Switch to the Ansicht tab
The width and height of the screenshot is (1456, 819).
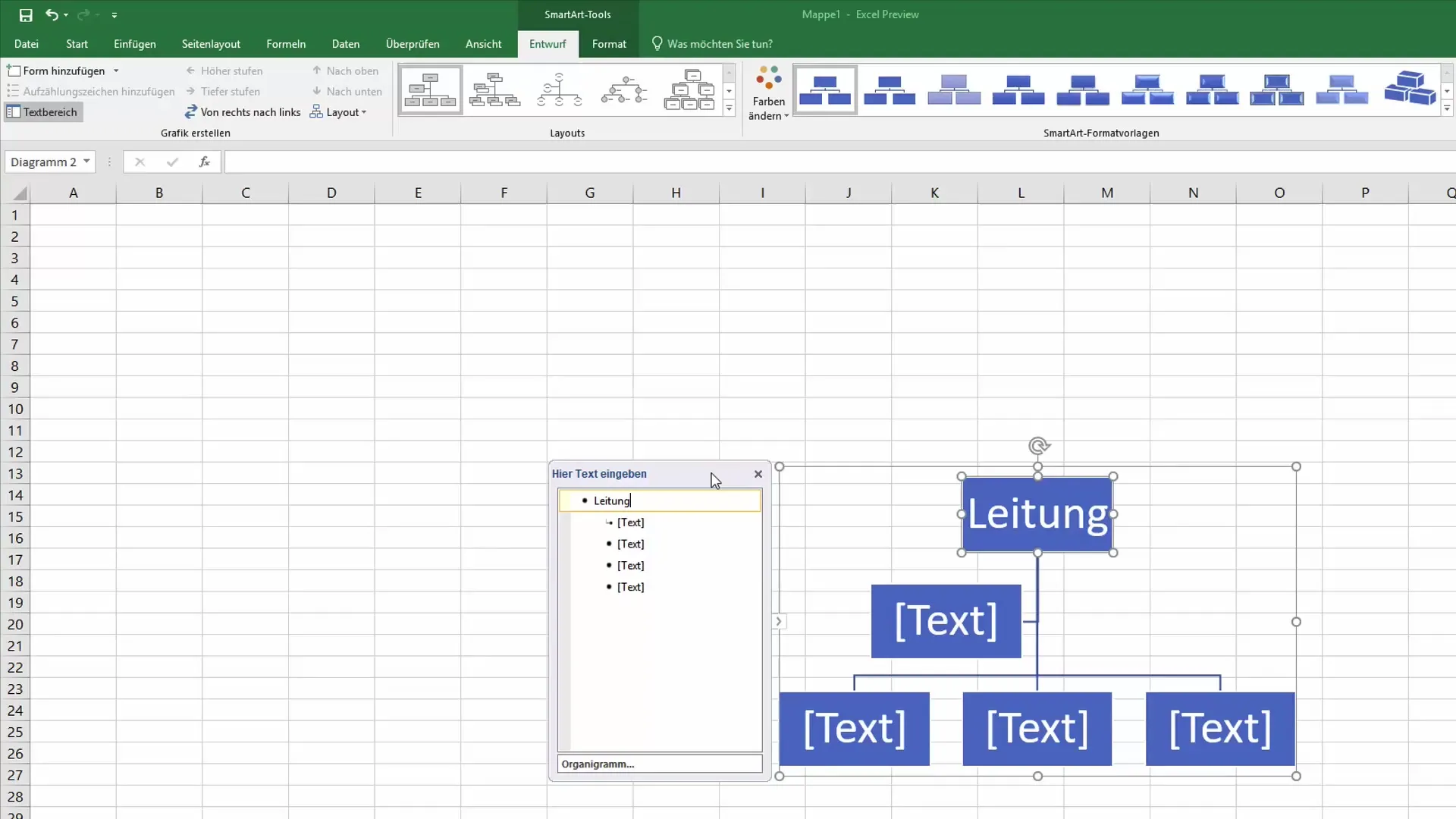coord(483,44)
